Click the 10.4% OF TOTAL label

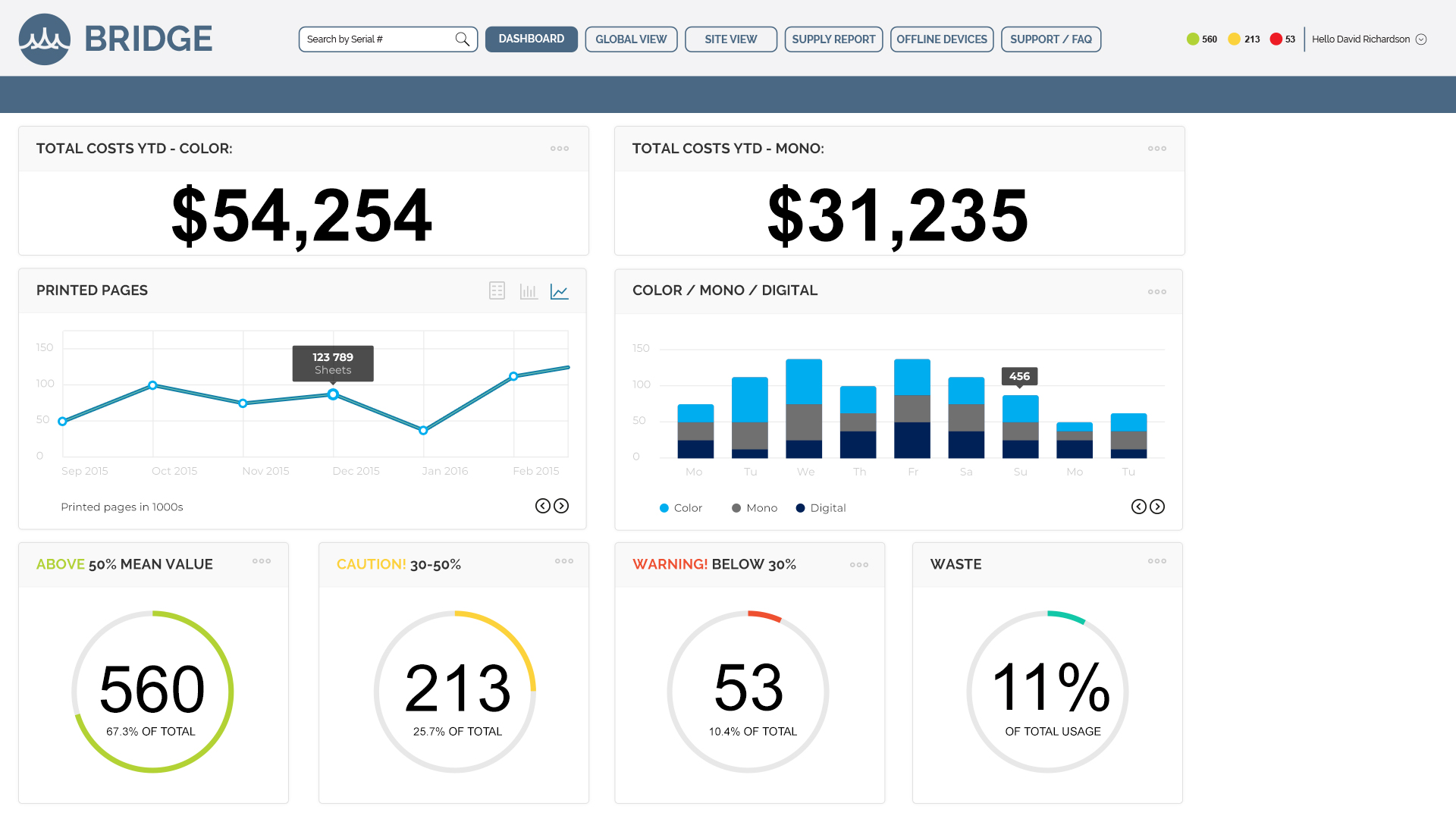tap(753, 732)
